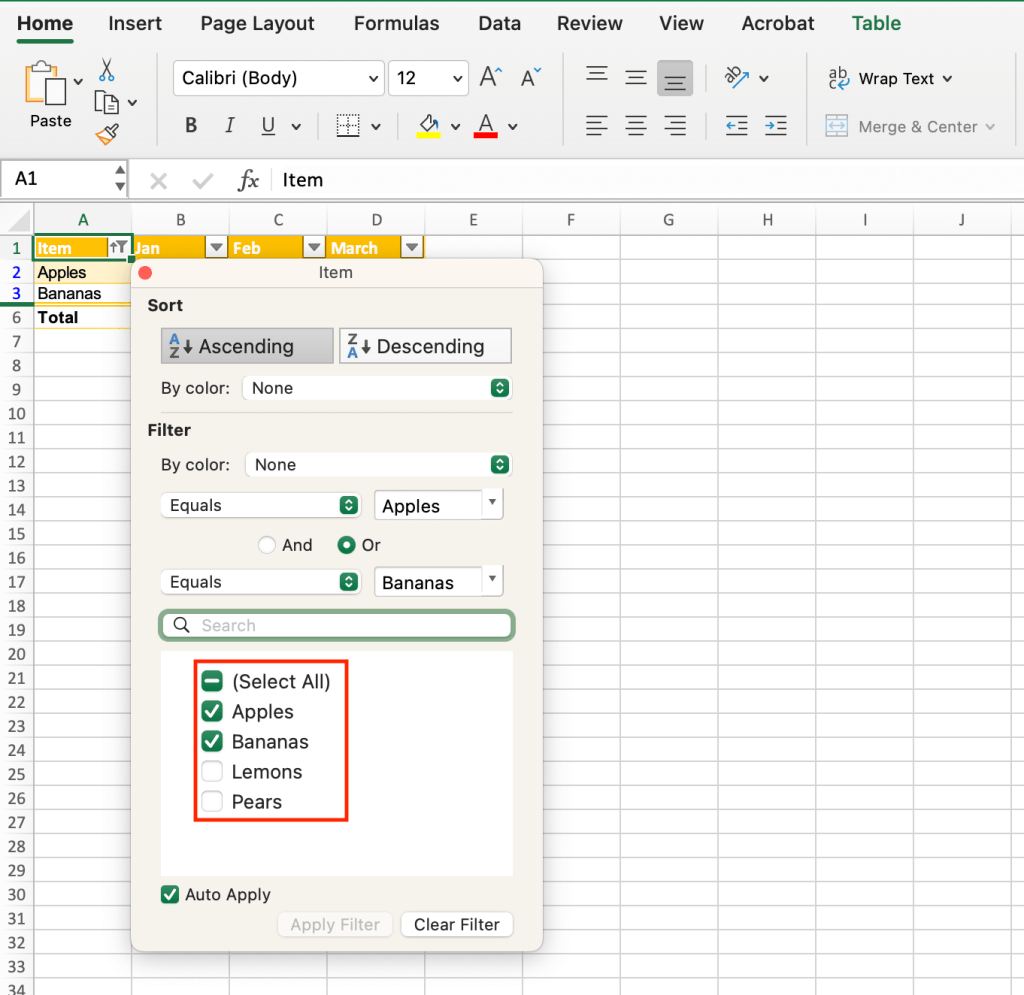
Task: Close the Item filter panel
Action: click(x=146, y=272)
